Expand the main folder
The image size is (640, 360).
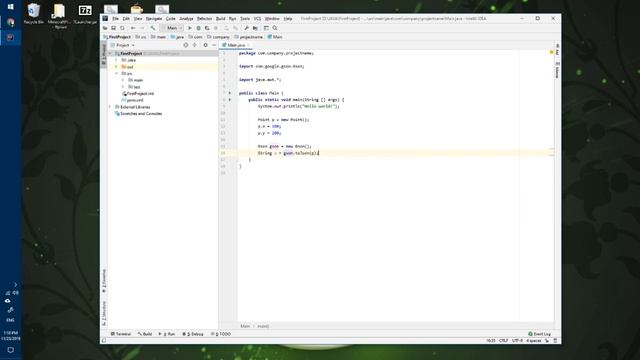(x=123, y=80)
